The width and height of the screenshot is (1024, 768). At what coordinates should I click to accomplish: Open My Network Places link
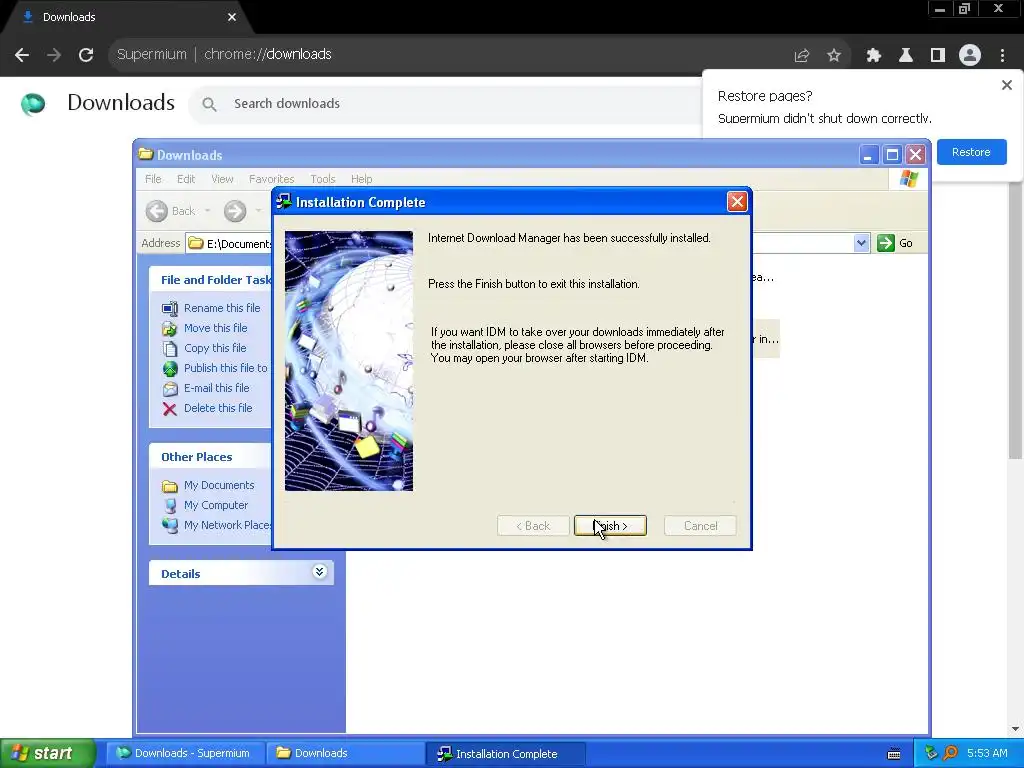(217, 525)
